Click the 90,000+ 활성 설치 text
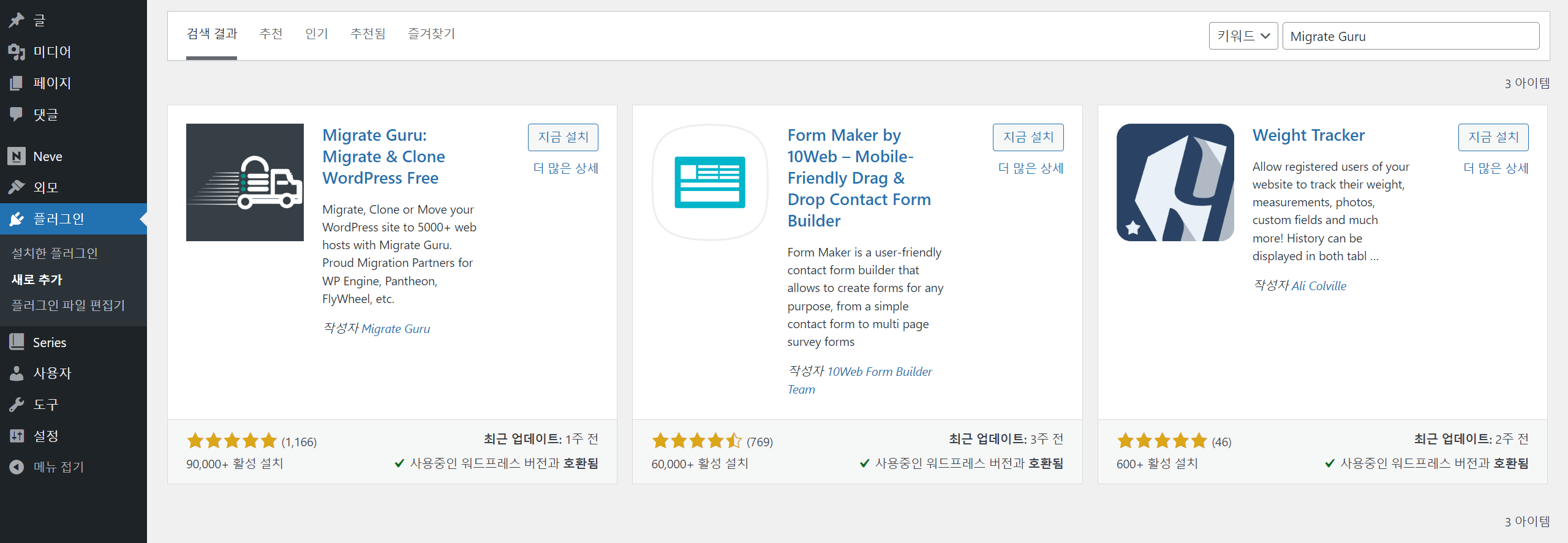The image size is (1568, 543). pos(235,463)
